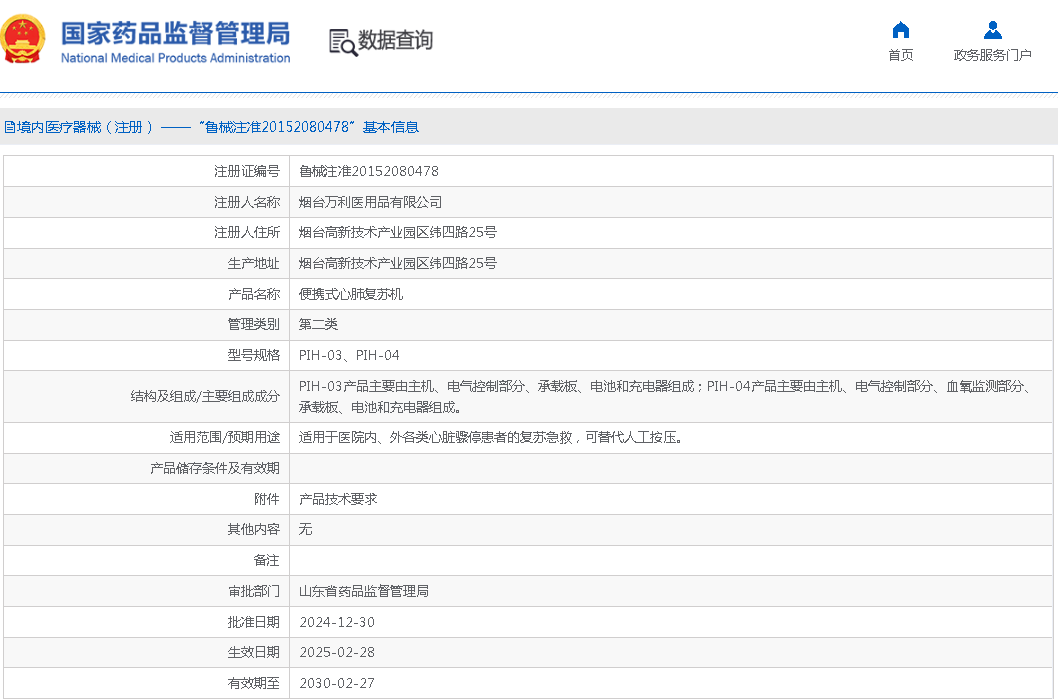Click the 产品技术要求 attachment text
This screenshot has height=699, width=1058.
(x=338, y=499)
